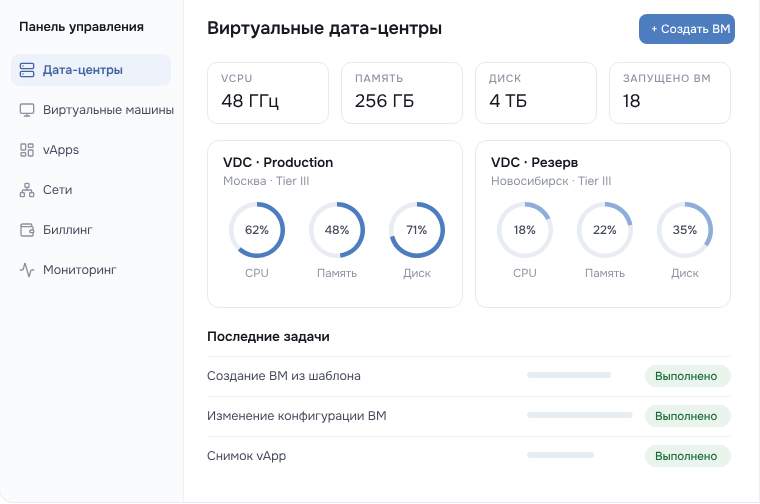The width and height of the screenshot is (760, 504).
Task: Click the Создать ВМ button
Action: point(686,29)
